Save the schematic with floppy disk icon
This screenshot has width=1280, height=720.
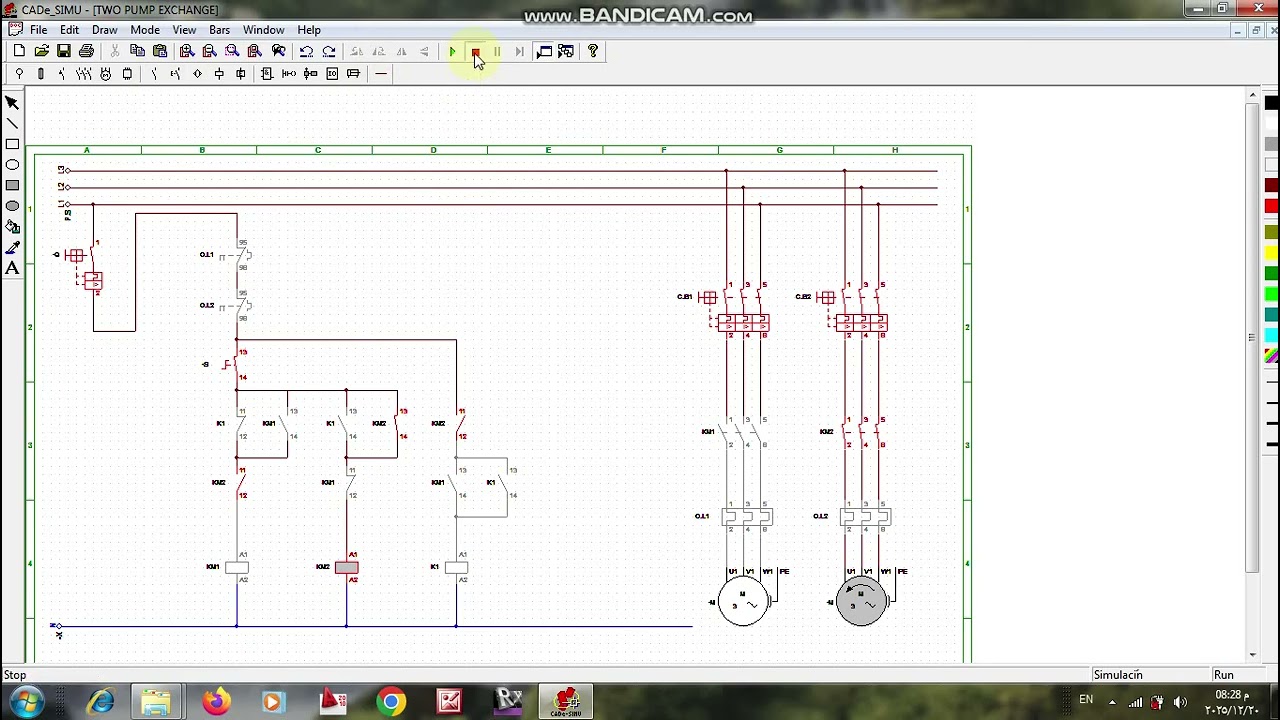pos(63,51)
